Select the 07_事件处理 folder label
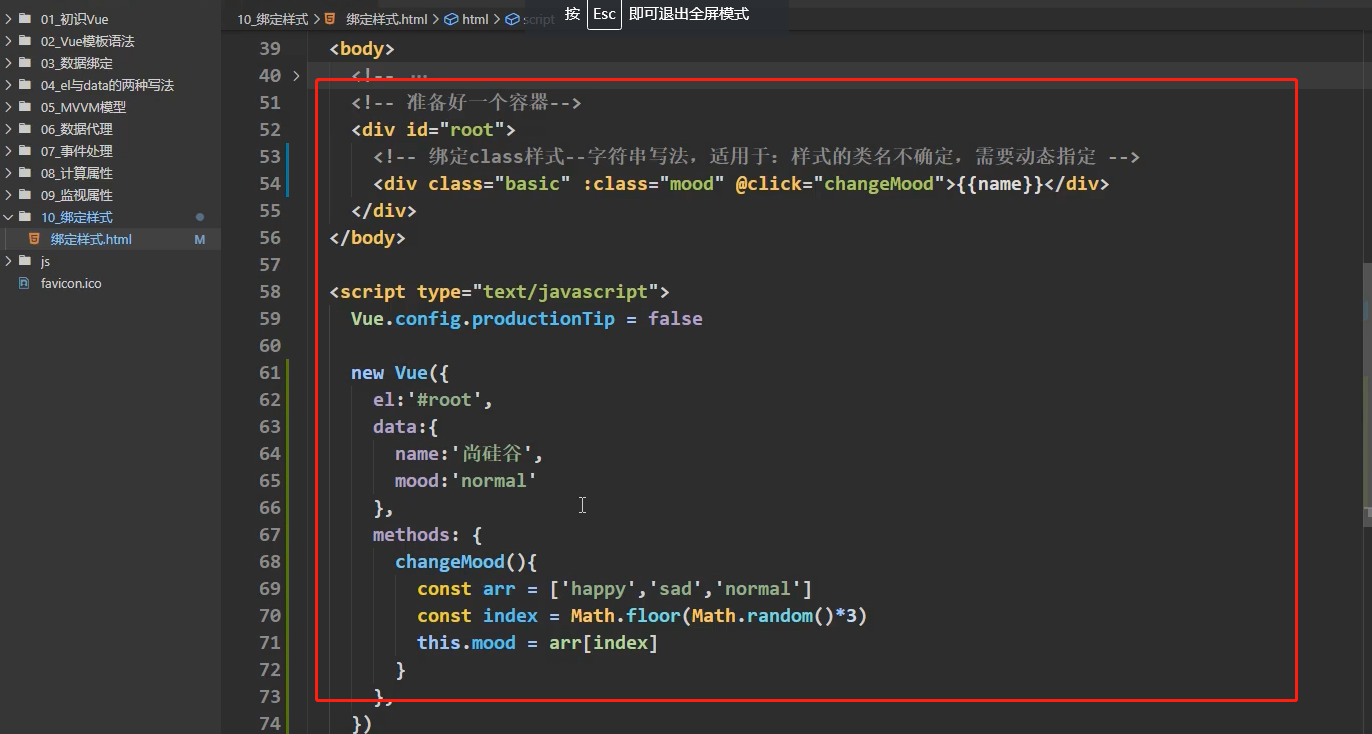This screenshot has width=1372, height=734. coord(77,151)
